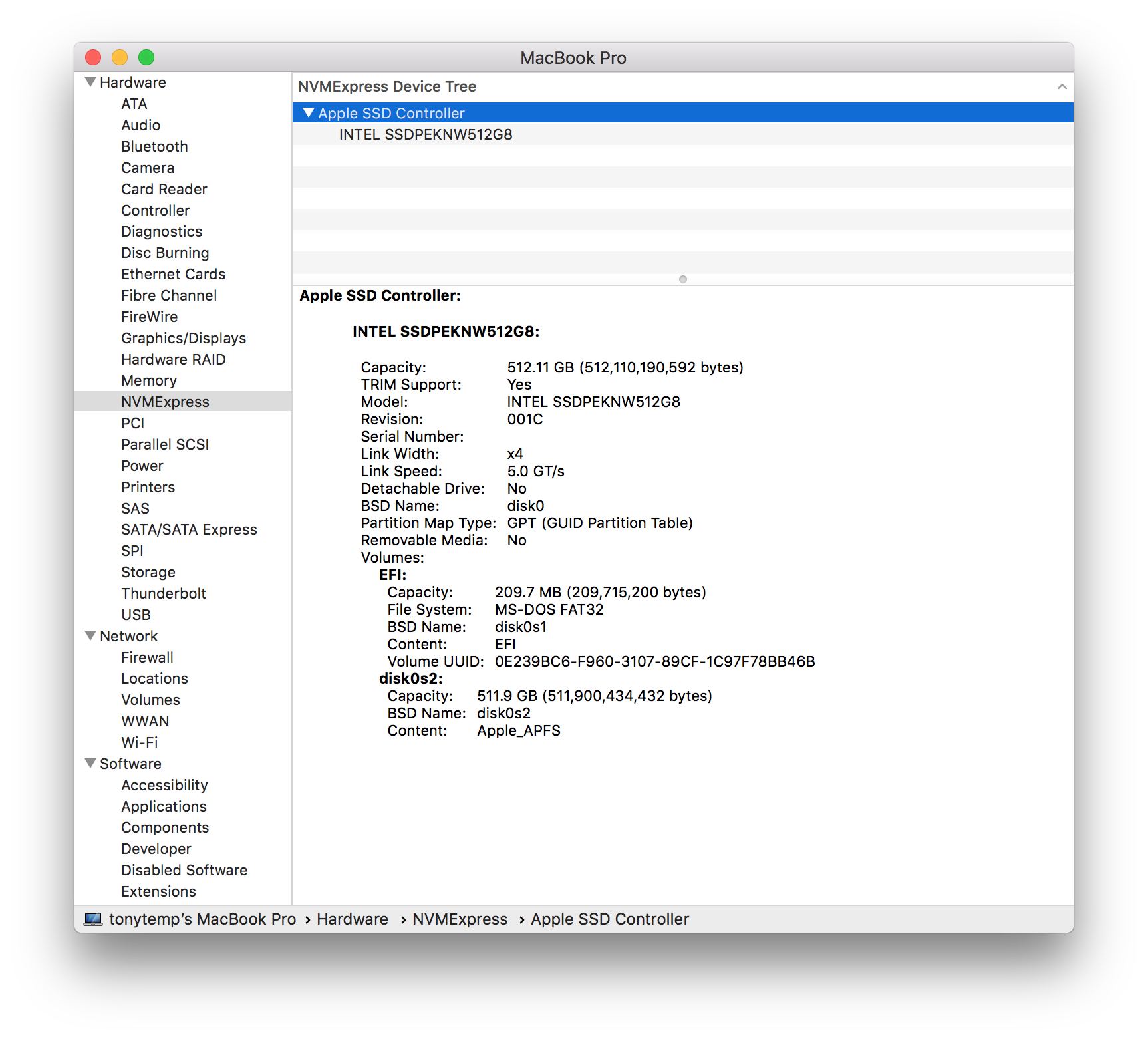Select Fibre Channel in the sidebar

click(169, 295)
